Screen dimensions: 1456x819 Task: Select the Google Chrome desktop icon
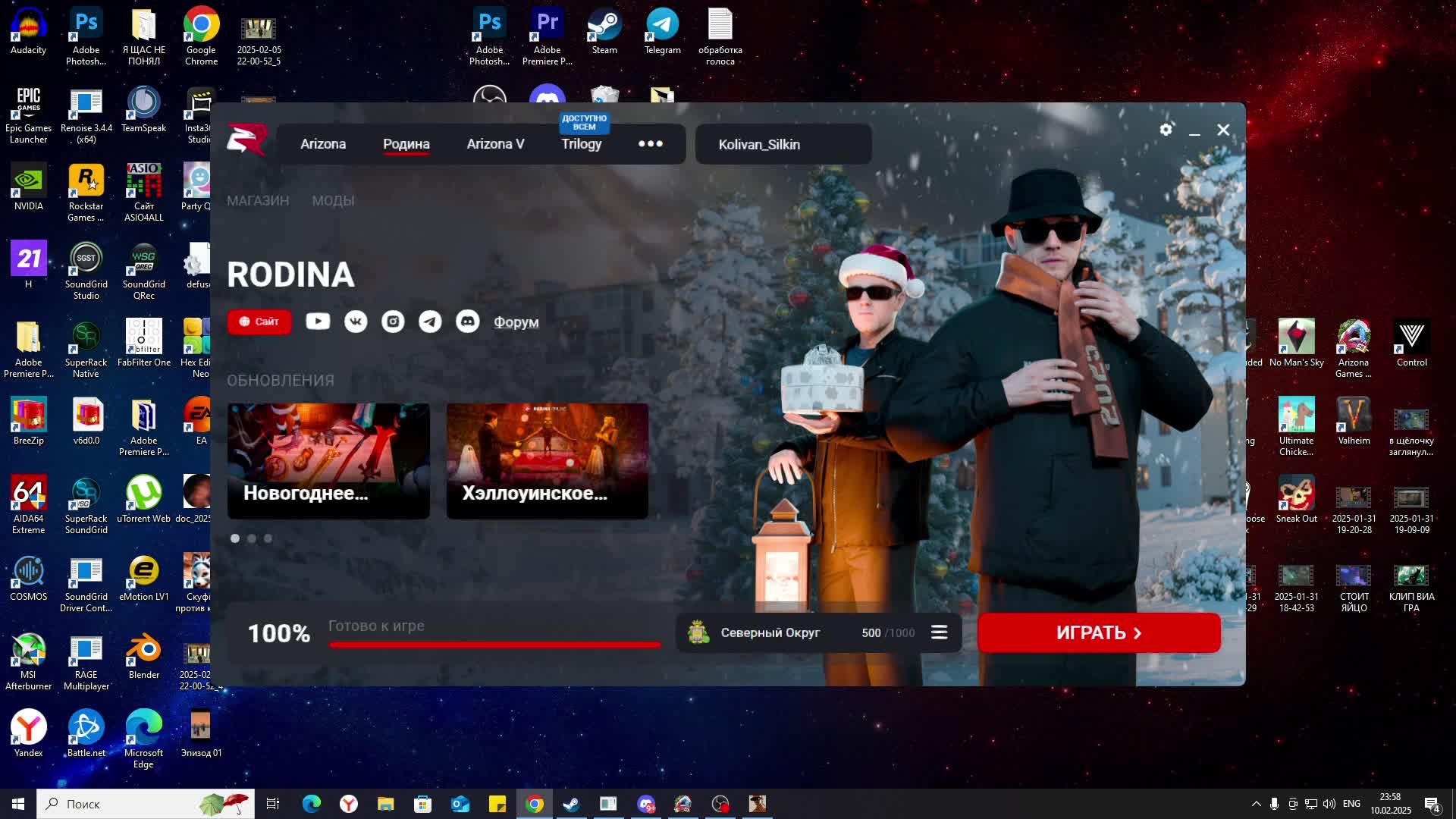pos(201,36)
